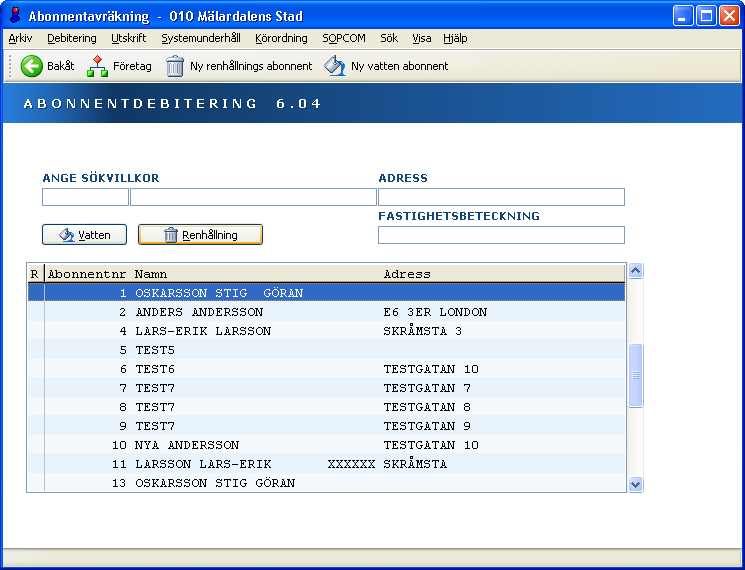Click address SKRÅMSTA 3

point(422,331)
